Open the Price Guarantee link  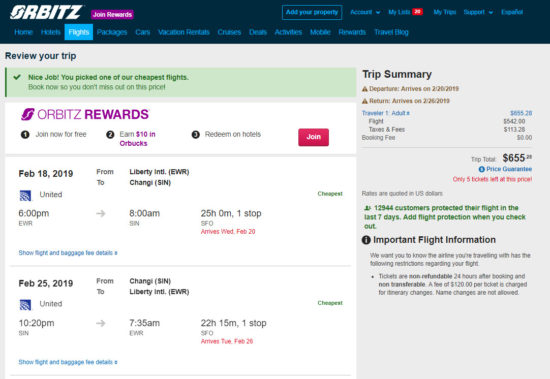(x=509, y=169)
